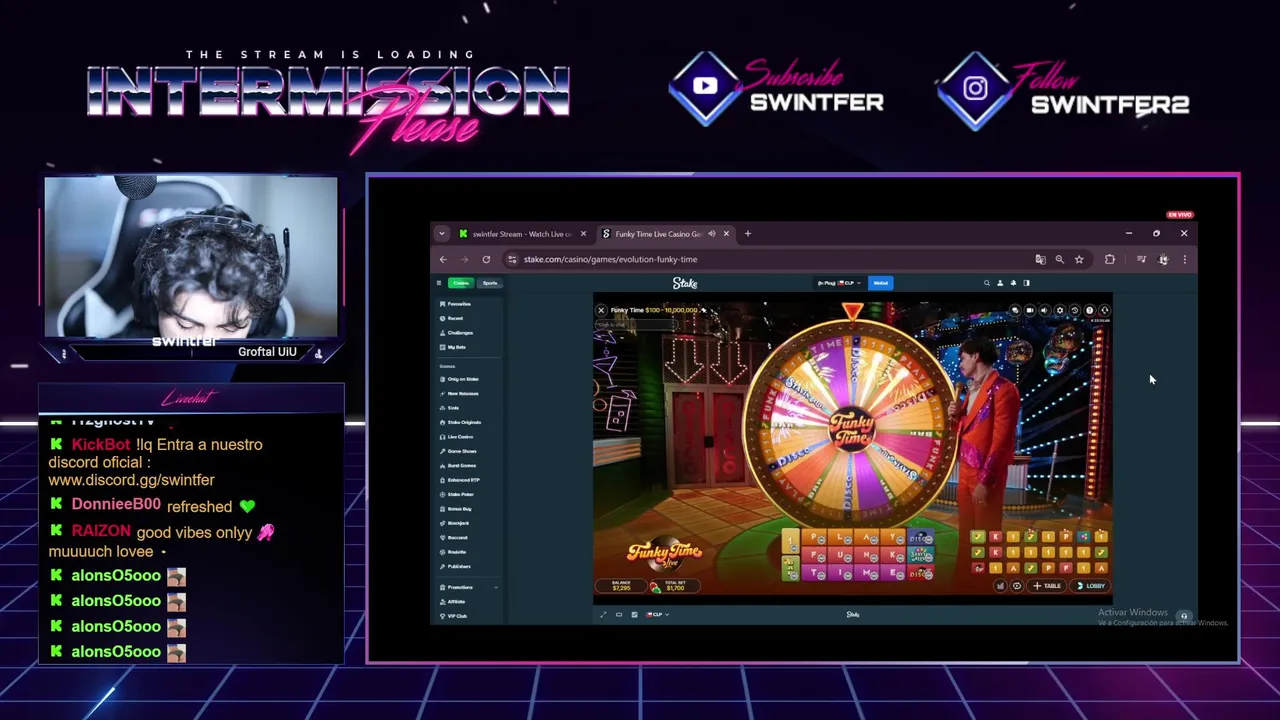The height and width of the screenshot is (720, 1280).
Task: Click the autoplay circular arrows icon
Action: [x=1016, y=585]
